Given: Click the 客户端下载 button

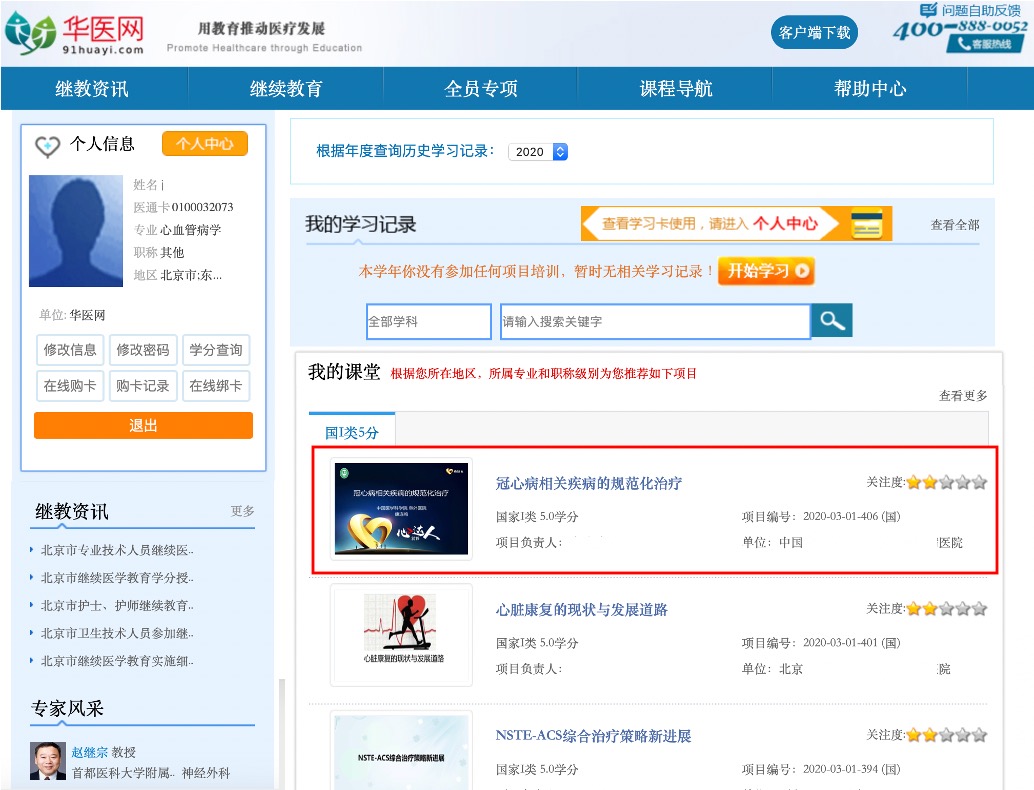Looking at the screenshot, I should pyautogui.click(x=814, y=33).
